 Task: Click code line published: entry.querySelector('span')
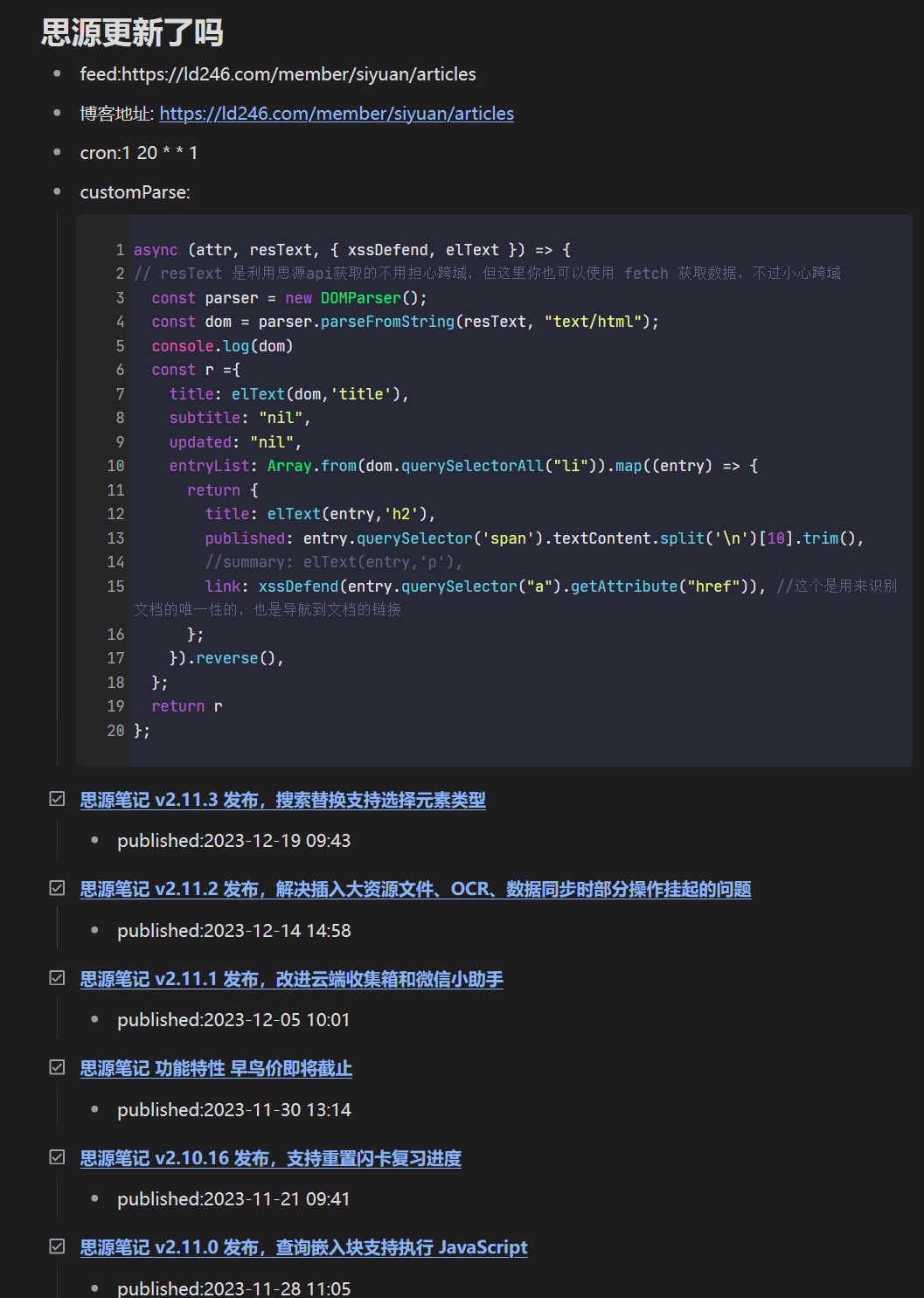535,538
